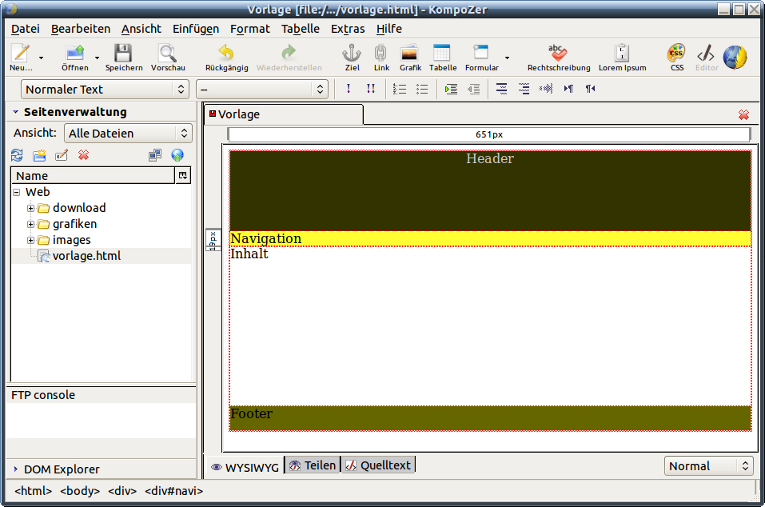
Task: Switch to WYSIWYG view
Action: [x=245, y=467]
